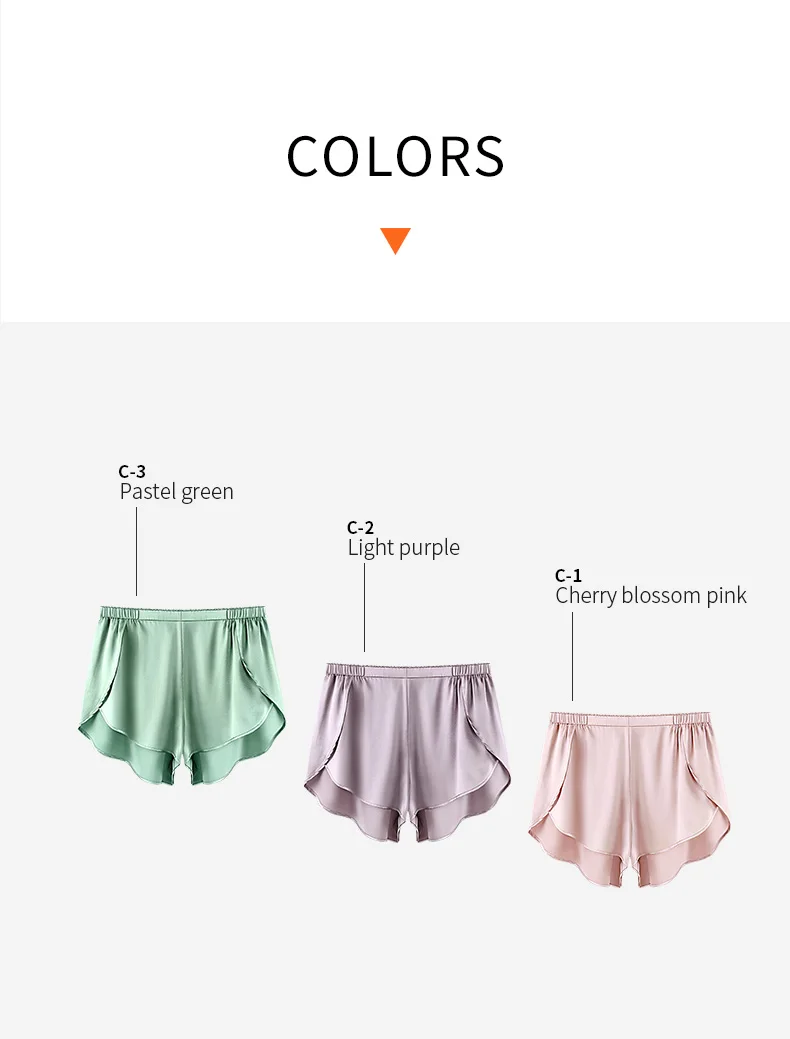Click the green shorts elastic waistband
The image size is (790, 1039).
pos(182,613)
